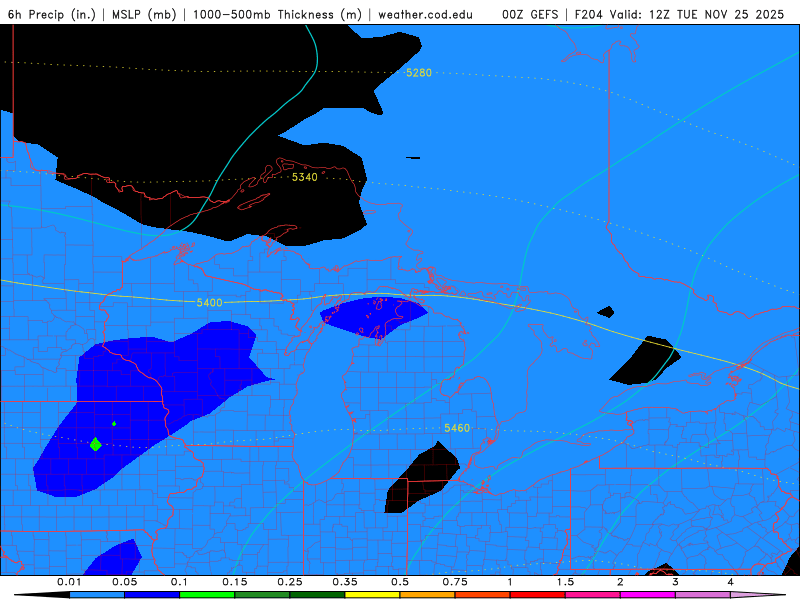This screenshot has height=600, width=800.
Task: Click the 'F204' forecast hour text
Action: point(589,14)
